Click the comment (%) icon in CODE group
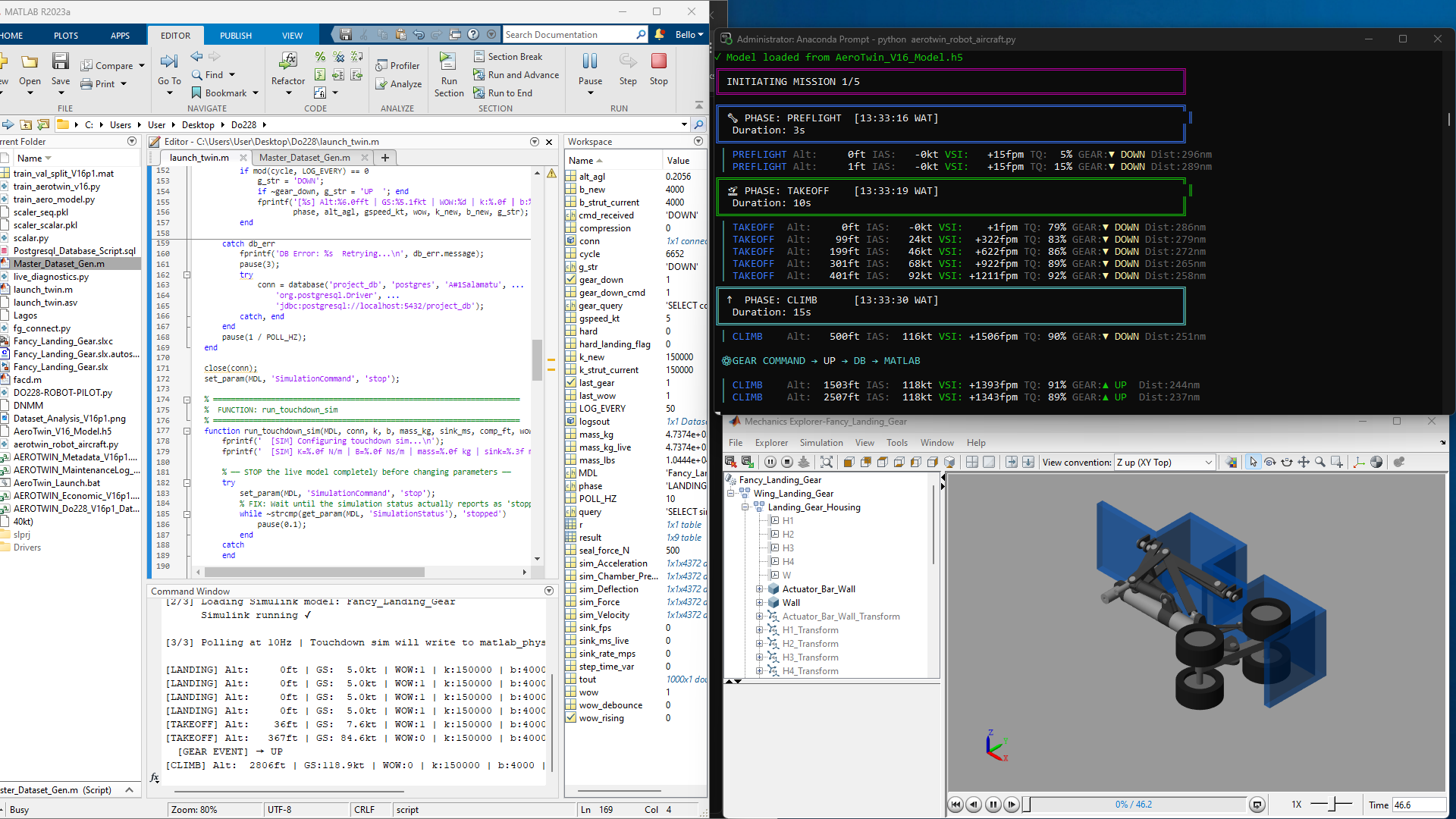1456x819 pixels. click(x=320, y=57)
